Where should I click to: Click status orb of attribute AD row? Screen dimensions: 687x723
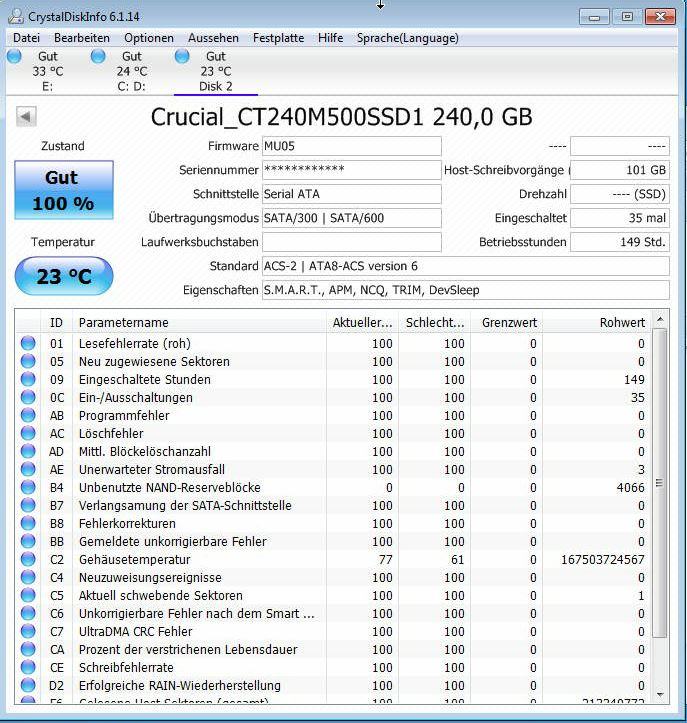coord(28,451)
